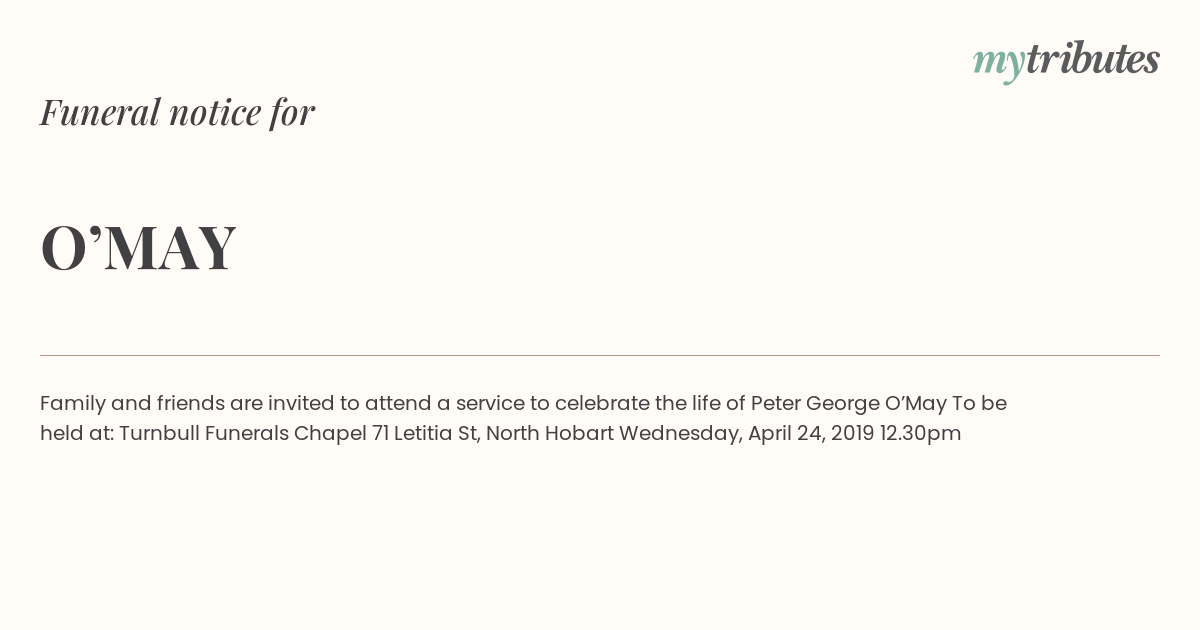Screen dimensions: 1200x630
Task: Click the North Hobart location text
Action: tap(550, 434)
